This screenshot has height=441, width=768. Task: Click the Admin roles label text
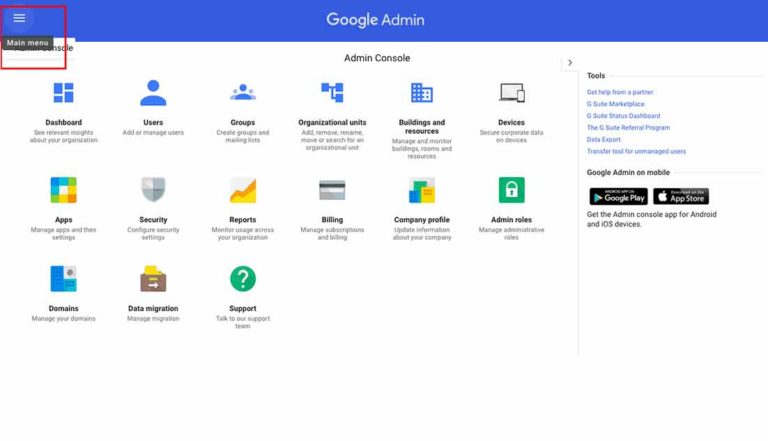click(512, 220)
